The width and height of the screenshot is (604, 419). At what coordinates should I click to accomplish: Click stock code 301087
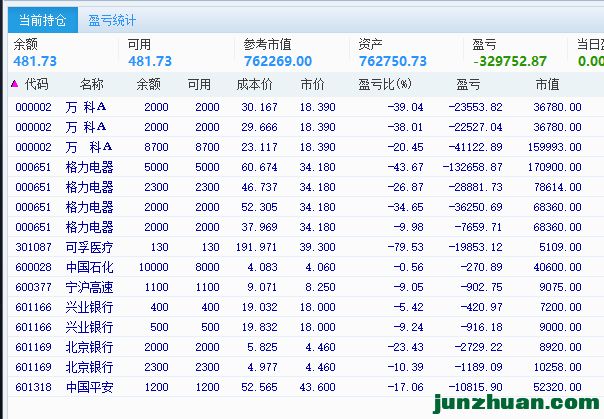coord(33,247)
